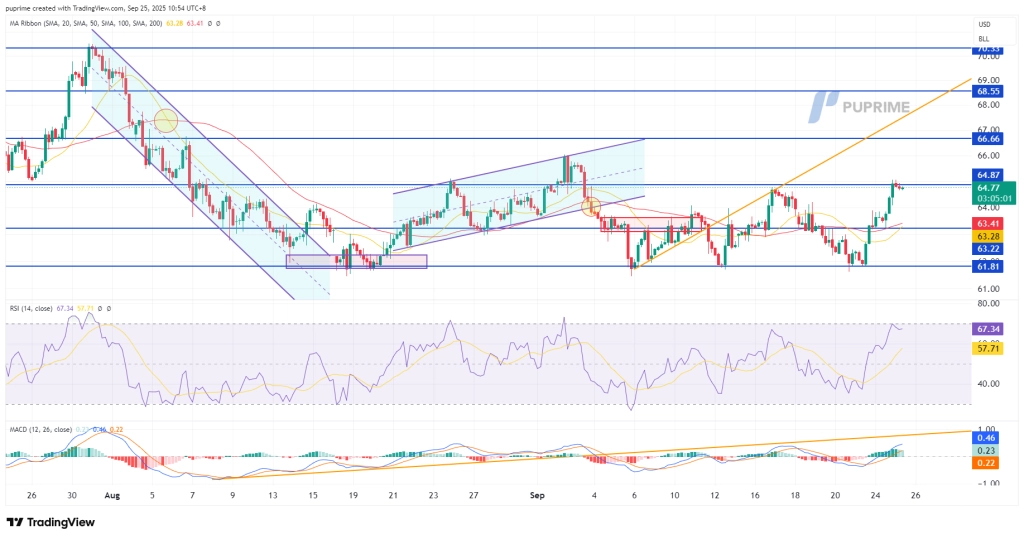Screen dimensions: 1024x539
Task: Click the blue 63.22 price axis label
Action: click(x=988, y=249)
